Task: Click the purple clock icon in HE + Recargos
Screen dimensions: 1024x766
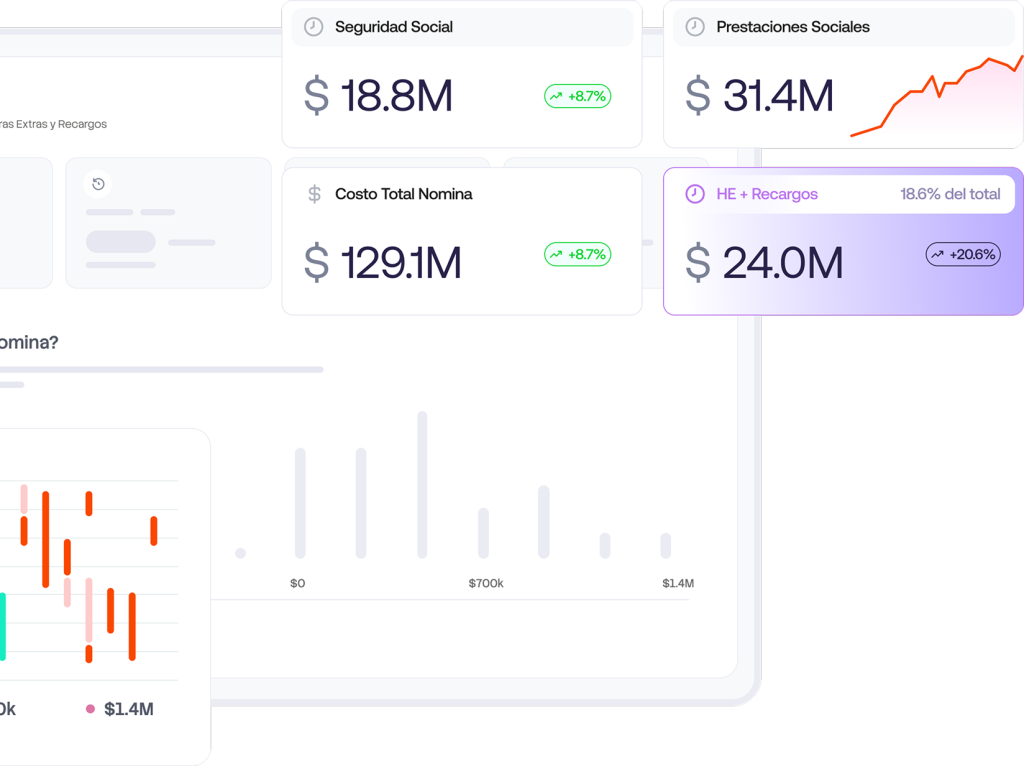Action: click(x=695, y=194)
